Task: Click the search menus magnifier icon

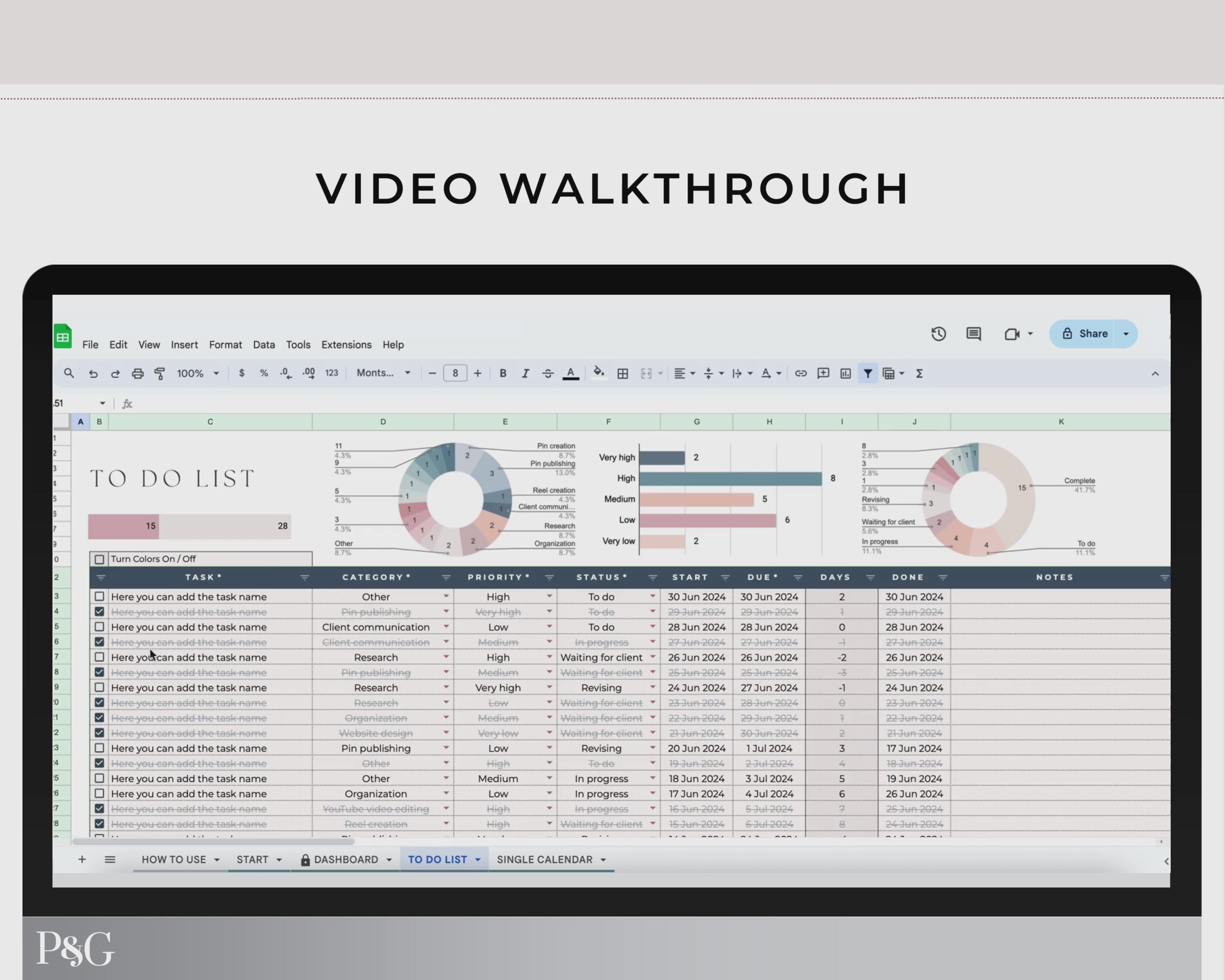Action: coord(69,373)
